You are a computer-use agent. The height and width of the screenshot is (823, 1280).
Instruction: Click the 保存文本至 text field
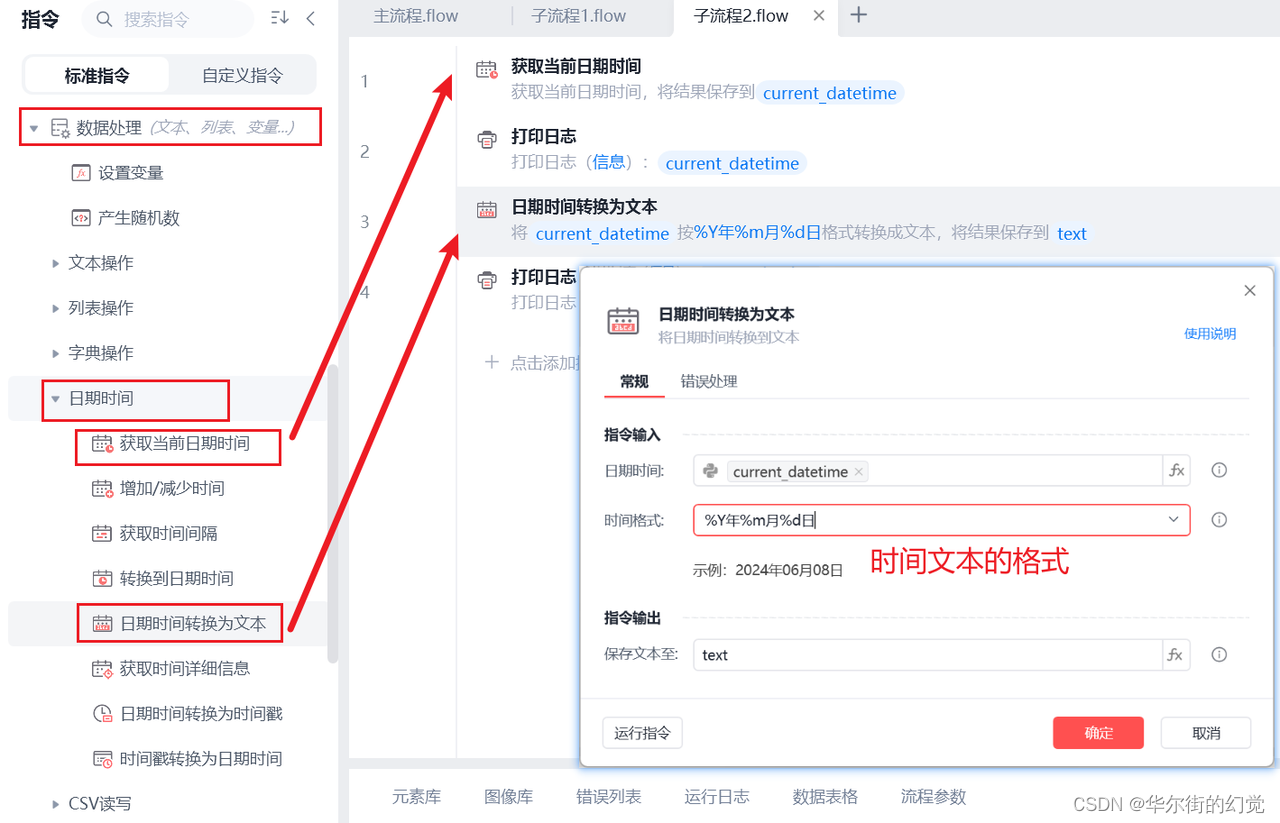pos(927,655)
